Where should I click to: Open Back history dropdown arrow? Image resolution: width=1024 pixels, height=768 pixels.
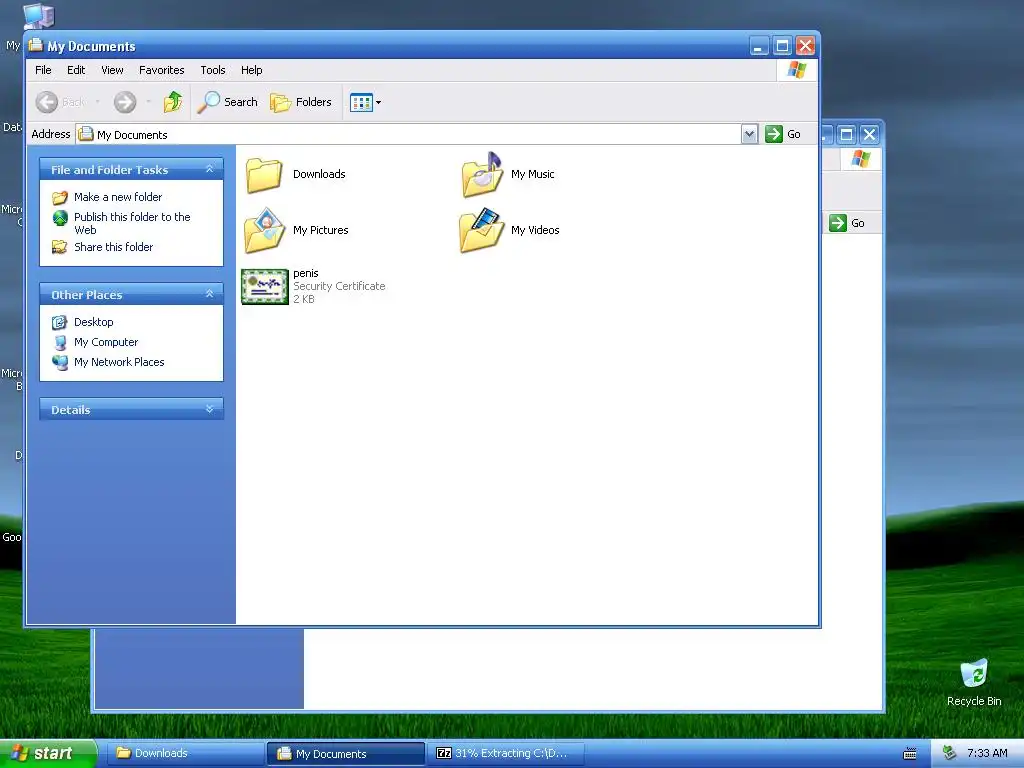coord(97,102)
